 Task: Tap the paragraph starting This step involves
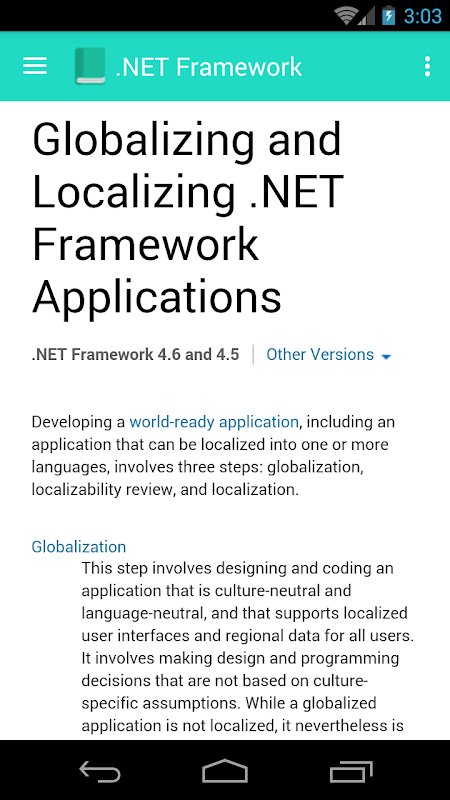pos(248,646)
